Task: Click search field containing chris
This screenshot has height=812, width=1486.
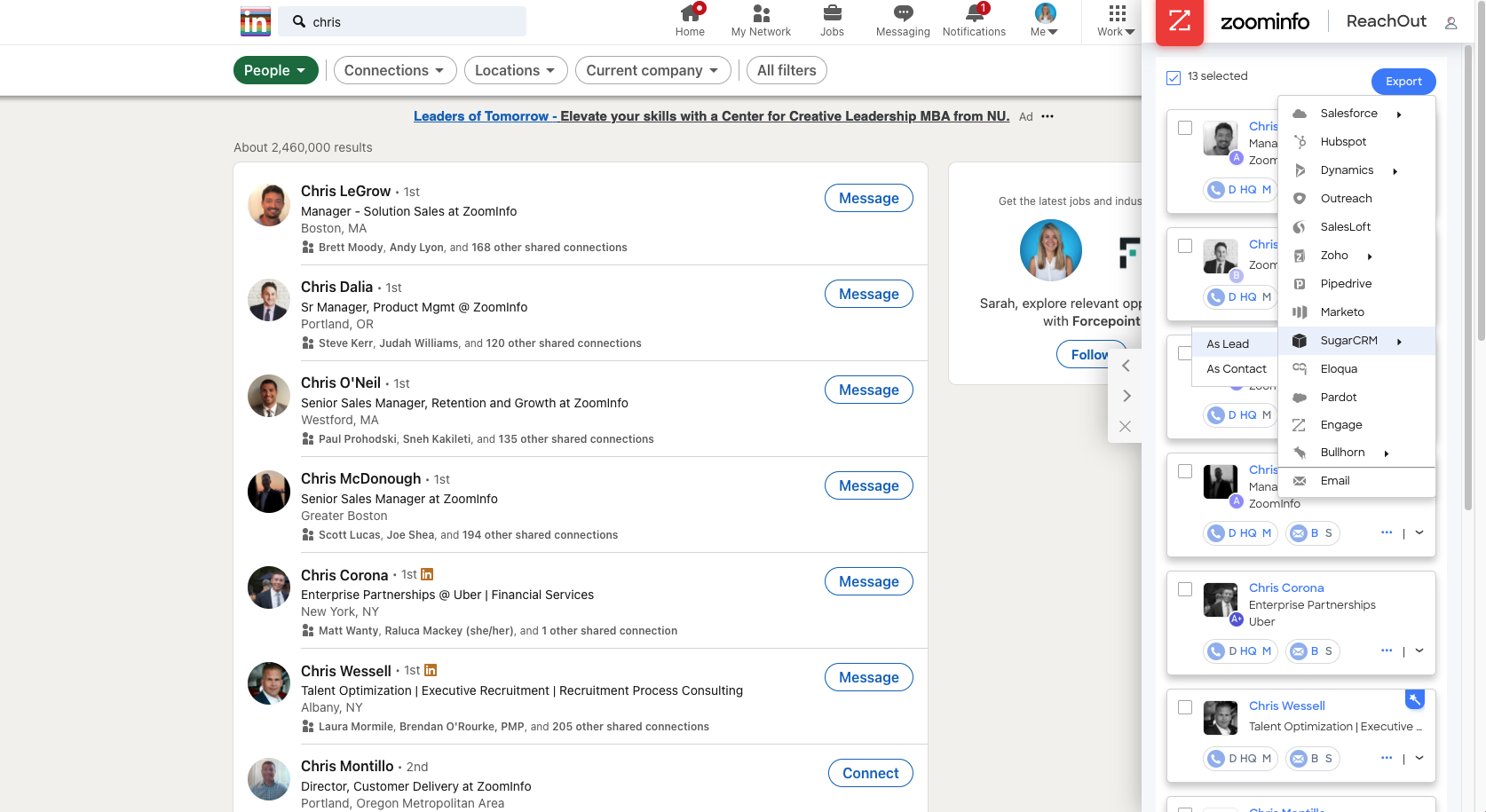Action: 402,21
